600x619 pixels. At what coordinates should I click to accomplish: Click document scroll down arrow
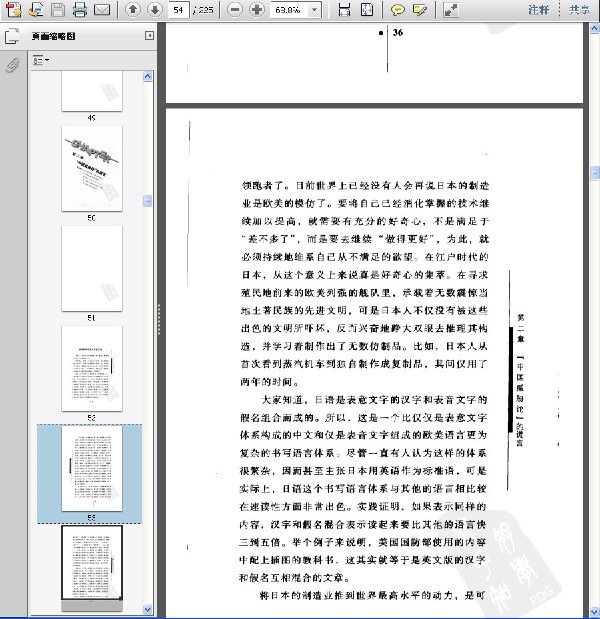pyautogui.click(x=594, y=612)
